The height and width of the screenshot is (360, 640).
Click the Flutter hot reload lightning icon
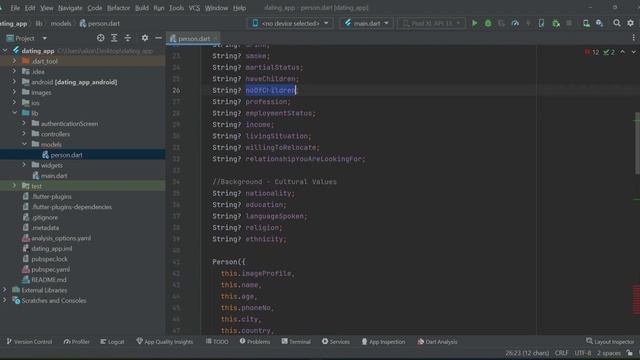point(528,23)
